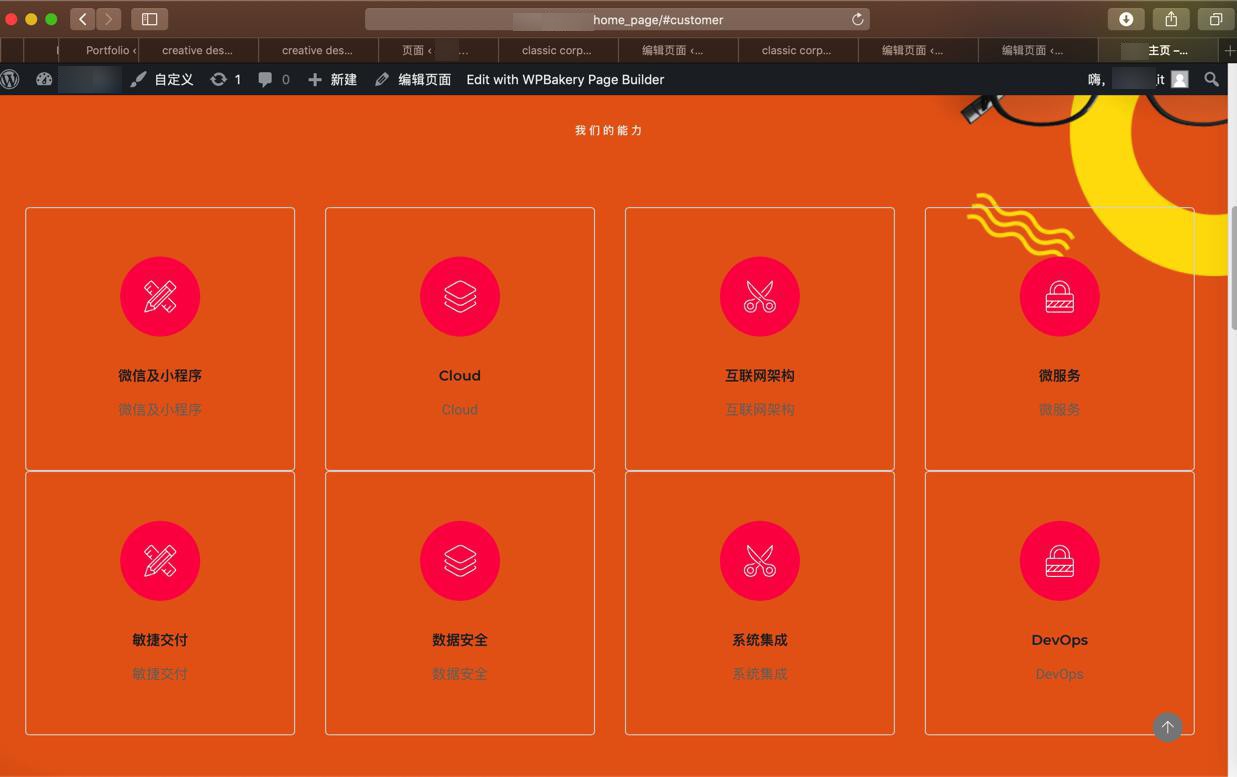Switch to first creative des... tab

[x=198, y=50]
